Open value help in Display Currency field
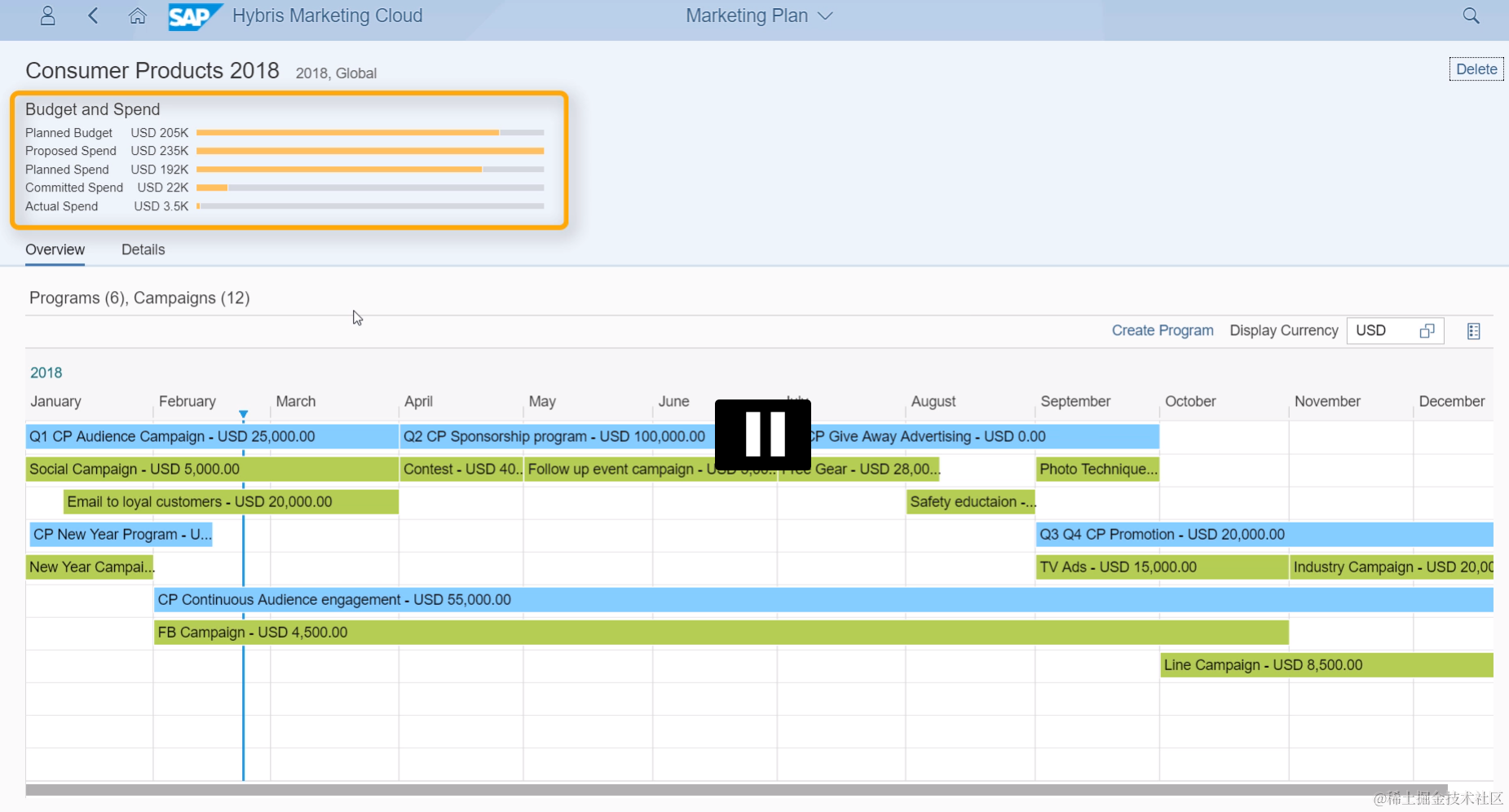This screenshot has height=812, width=1509. coord(1427,331)
